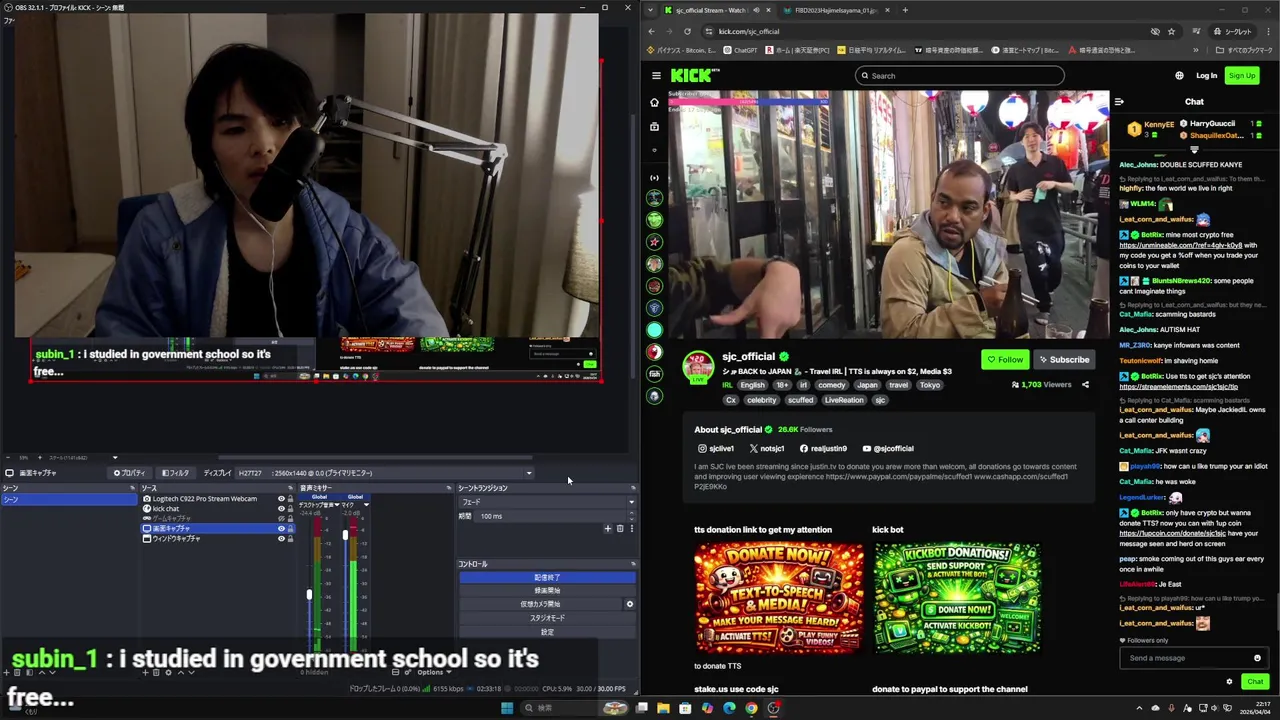Go back in Chrome browser
Image resolution: width=1280 pixels, height=720 pixels.
tap(652, 31)
